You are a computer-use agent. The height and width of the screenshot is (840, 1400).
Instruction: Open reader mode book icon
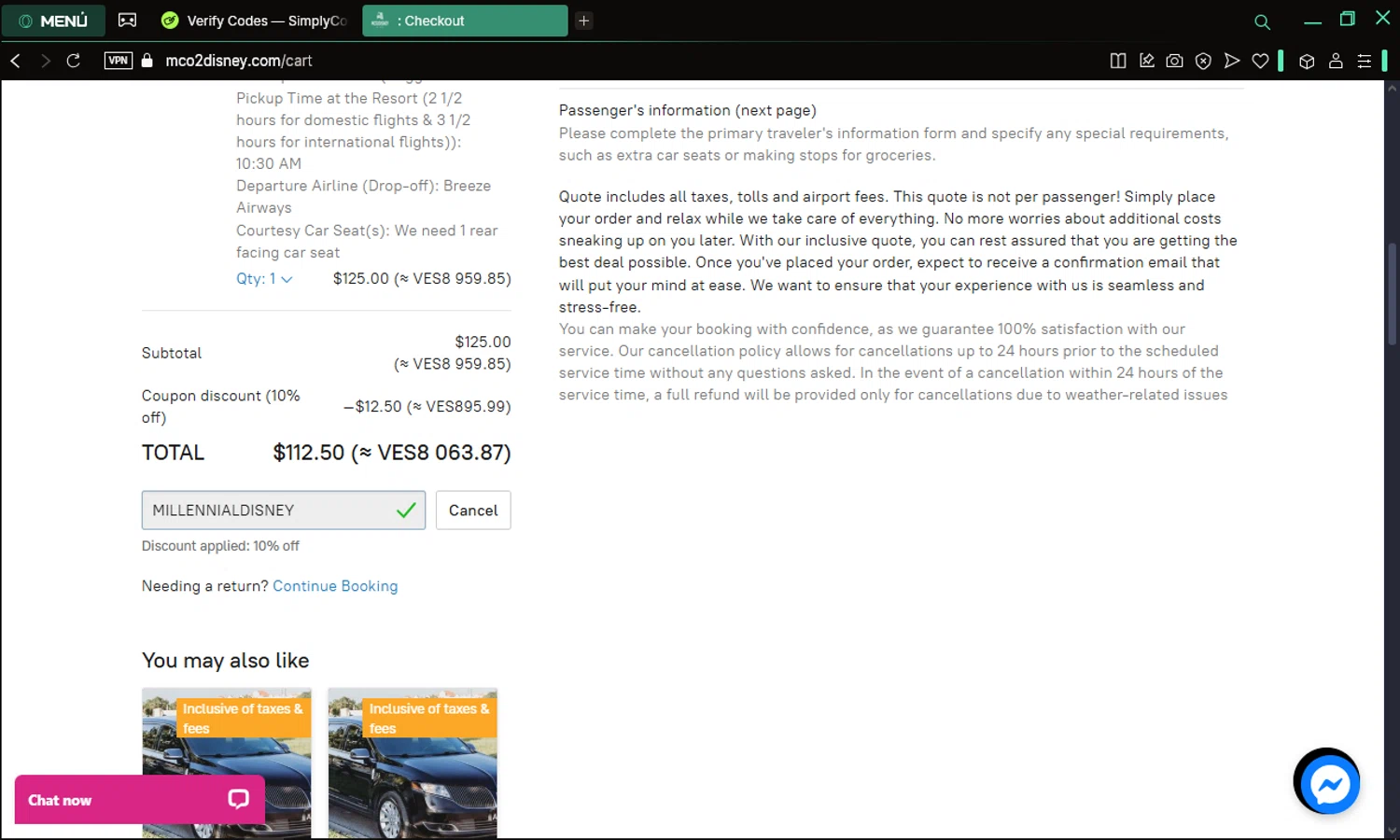pyautogui.click(x=1118, y=61)
